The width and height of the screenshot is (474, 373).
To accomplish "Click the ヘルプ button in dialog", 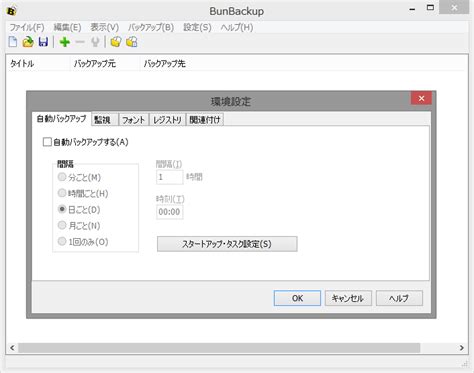I will pos(399,298).
